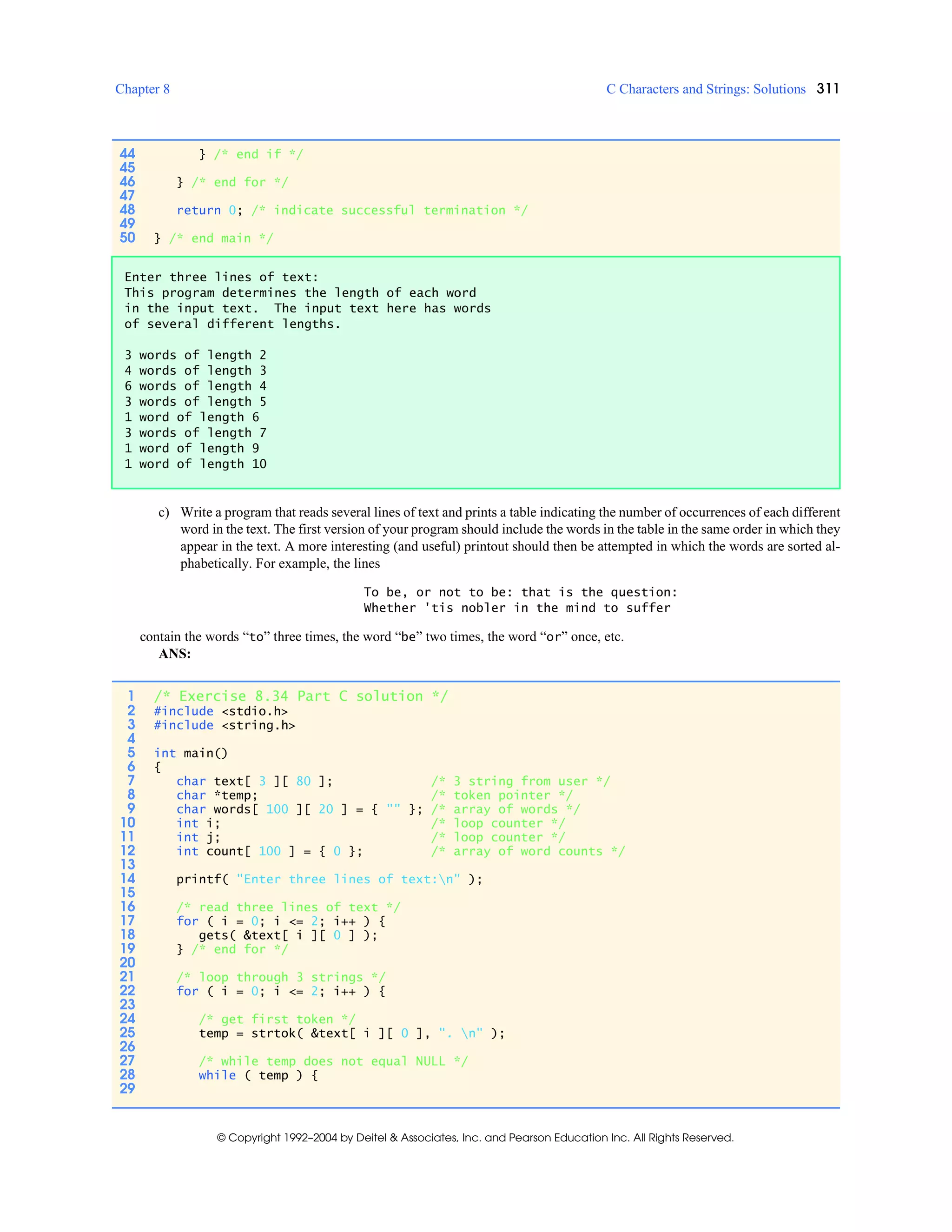The width and height of the screenshot is (952, 1232).
Task: Click 'Enter three lines of text:' output line
Action: tap(221, 277)
